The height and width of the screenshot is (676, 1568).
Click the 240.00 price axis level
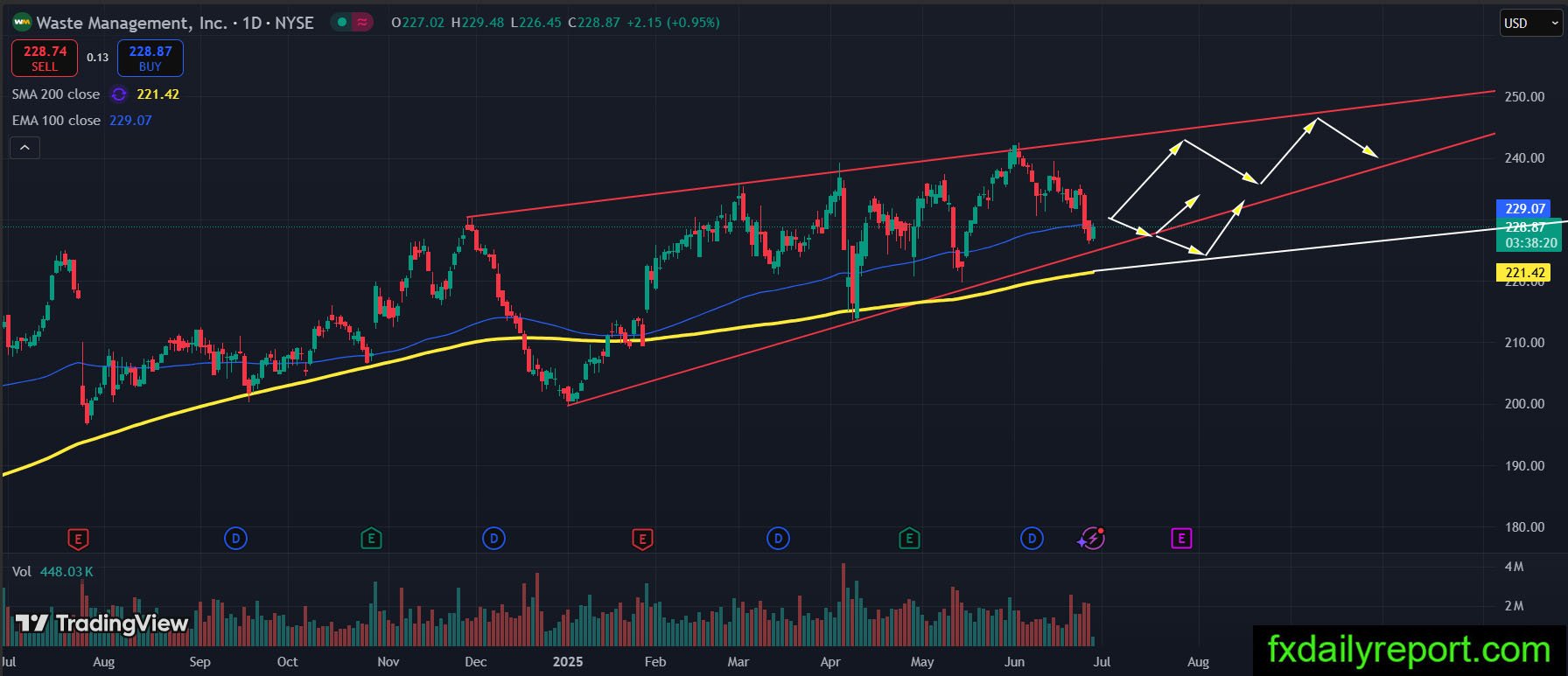pos(1524,158)
